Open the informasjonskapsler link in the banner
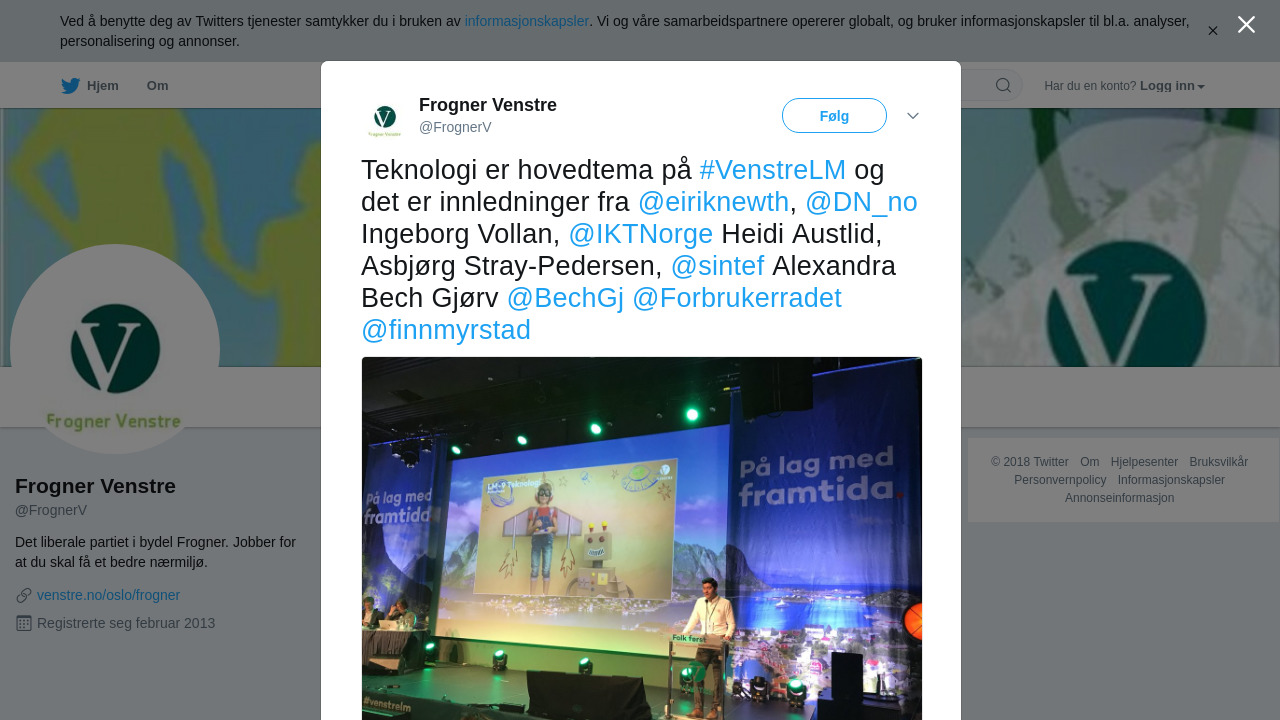 (527, 21)
